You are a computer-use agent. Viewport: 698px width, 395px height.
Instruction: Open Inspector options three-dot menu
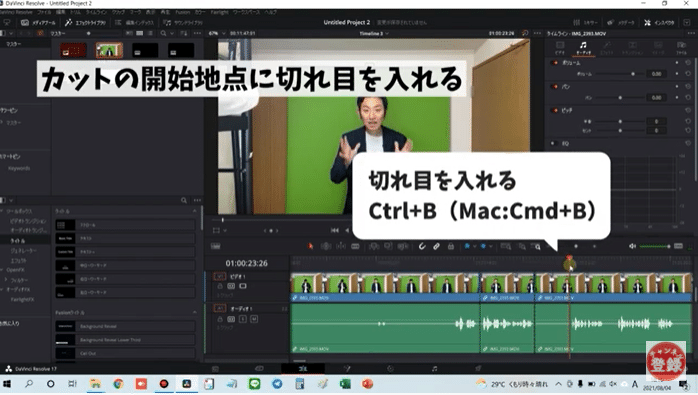pyautogui.click(x=690, y=33)
